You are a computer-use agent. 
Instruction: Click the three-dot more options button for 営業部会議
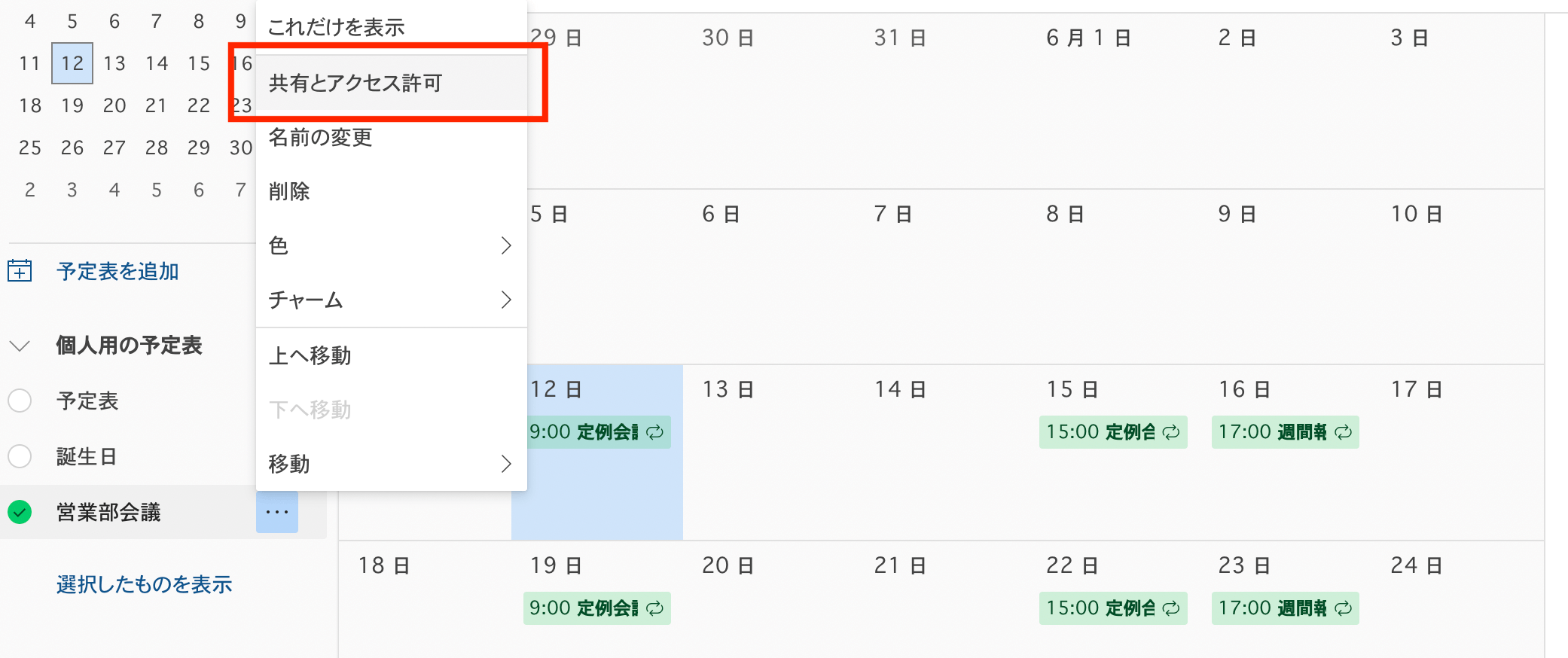coord(277,512)
